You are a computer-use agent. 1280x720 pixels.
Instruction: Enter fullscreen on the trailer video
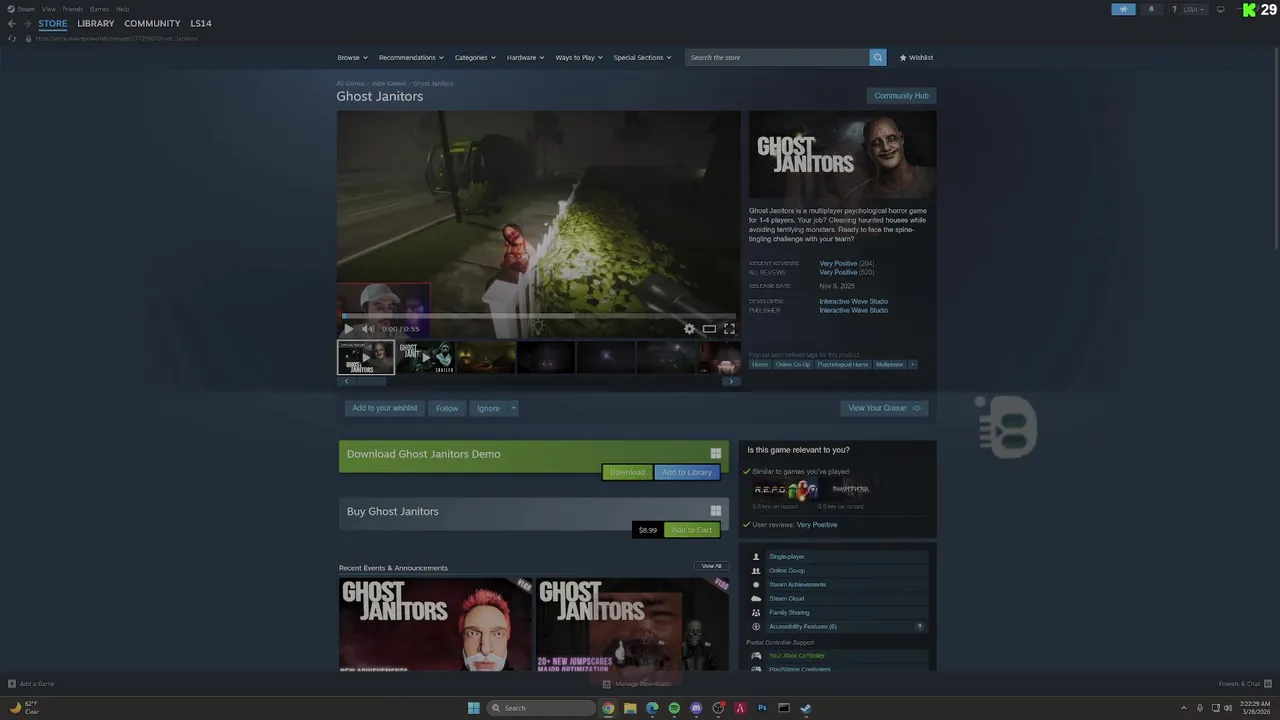point(729,329)
